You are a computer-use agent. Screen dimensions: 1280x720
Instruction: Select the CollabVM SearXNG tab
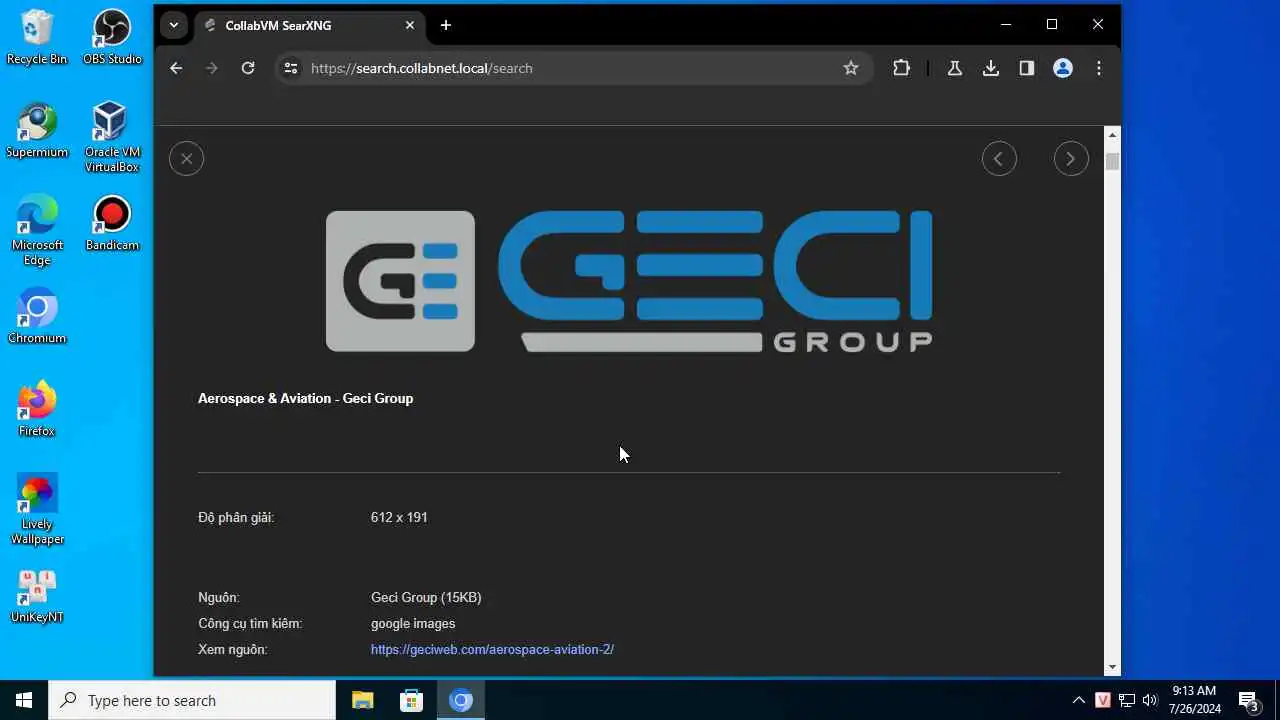pos(309,25)
